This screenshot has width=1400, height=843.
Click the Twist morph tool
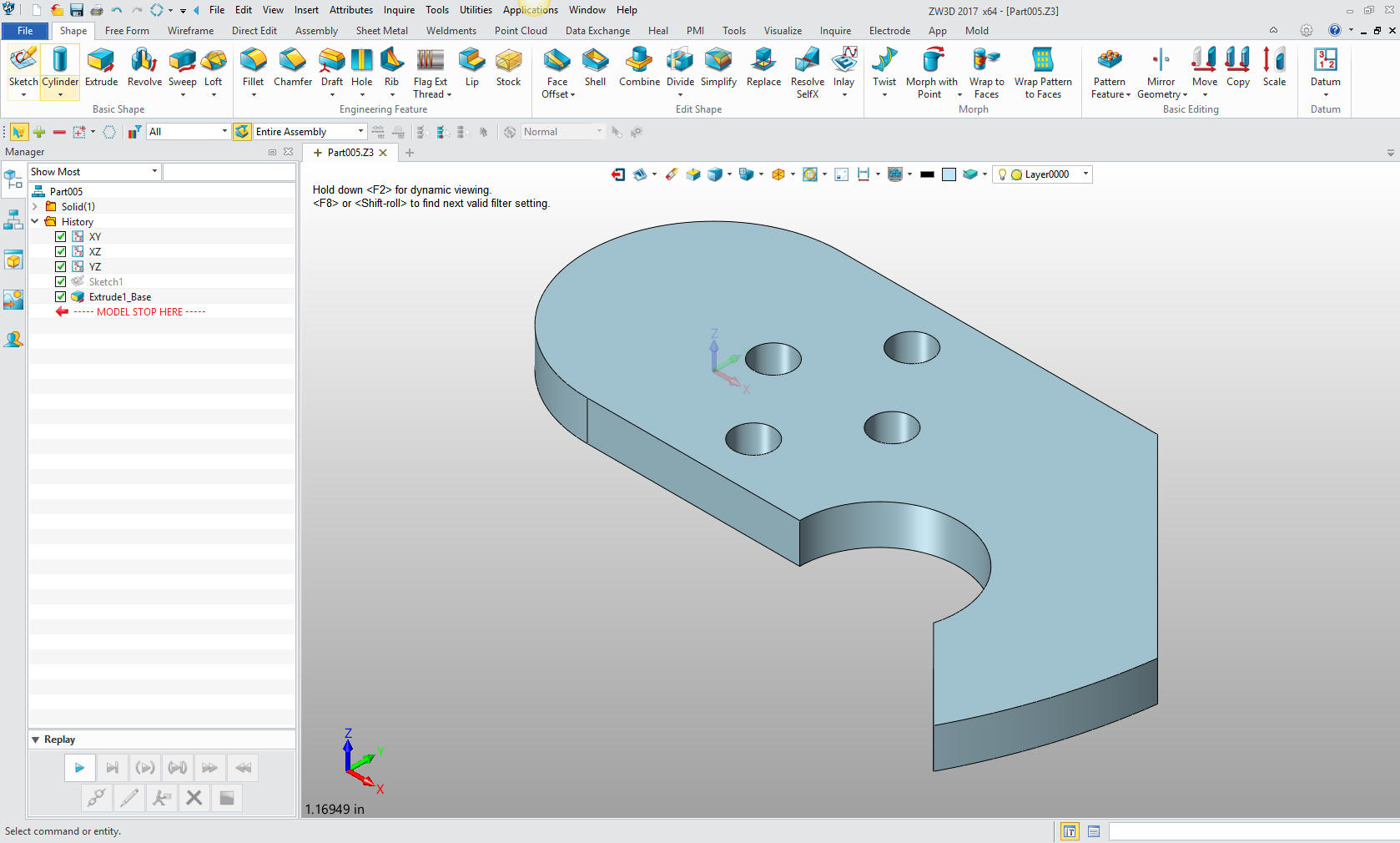tap(884, 67)
